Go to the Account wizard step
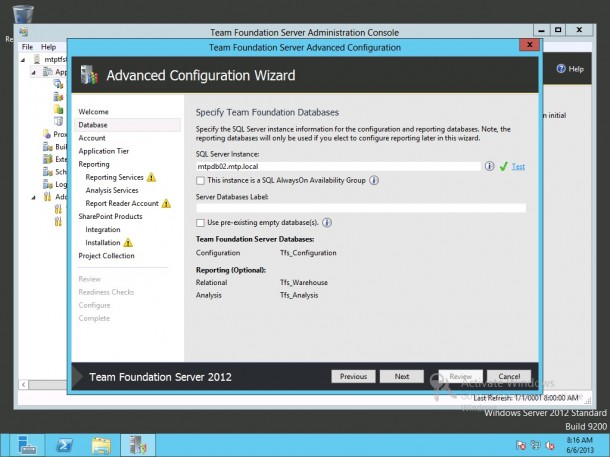Image resolution: width=610 pixels, height=457 pixels. [x=92, y=138]
